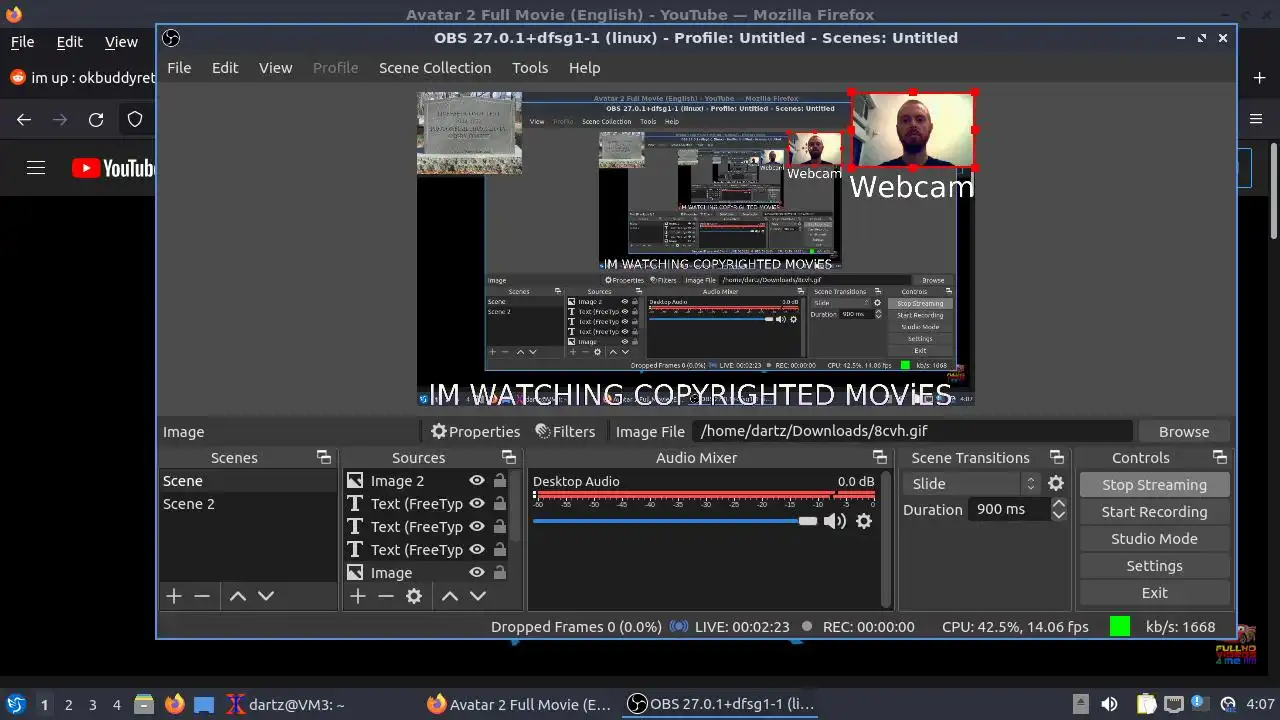
Task: Add a new scene with the plus icon
Action: (x=174, y=596)
